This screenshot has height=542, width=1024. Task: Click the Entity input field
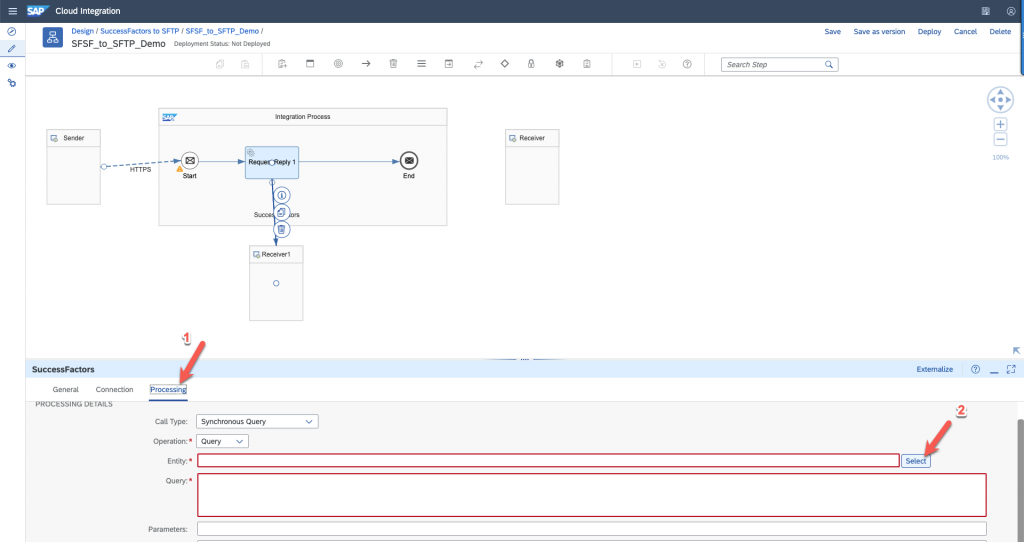[x=548, y=460]
